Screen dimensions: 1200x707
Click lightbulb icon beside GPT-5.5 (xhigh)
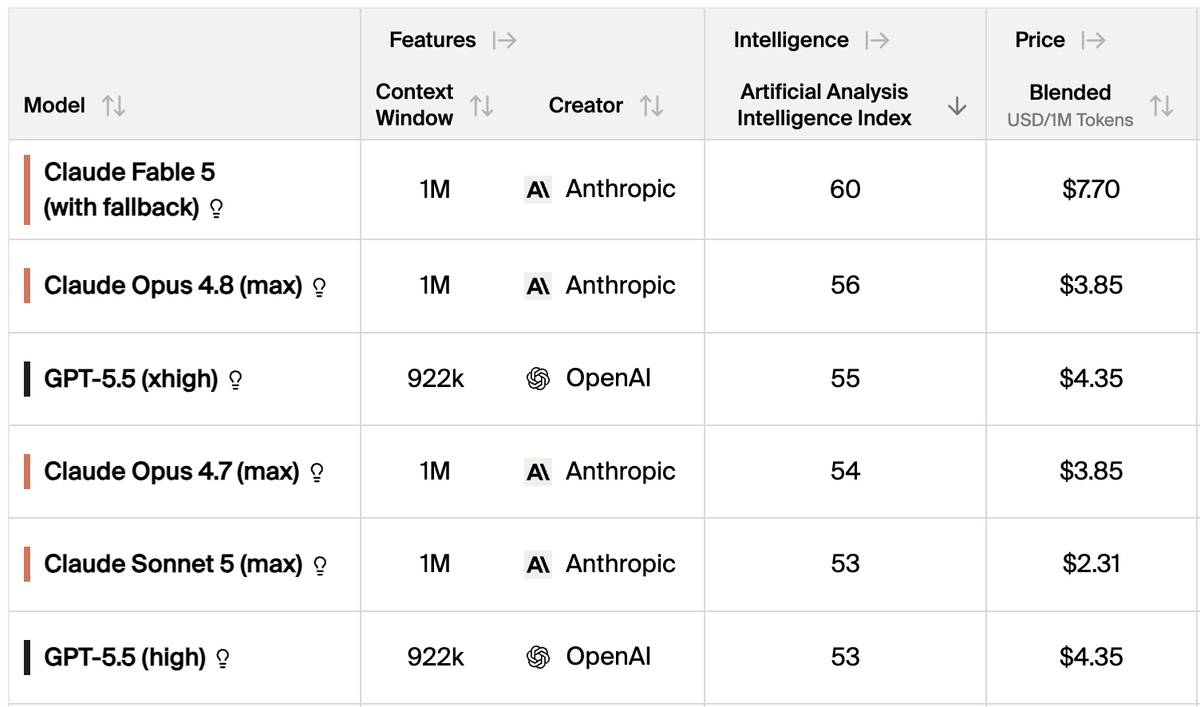click(236, 380)
